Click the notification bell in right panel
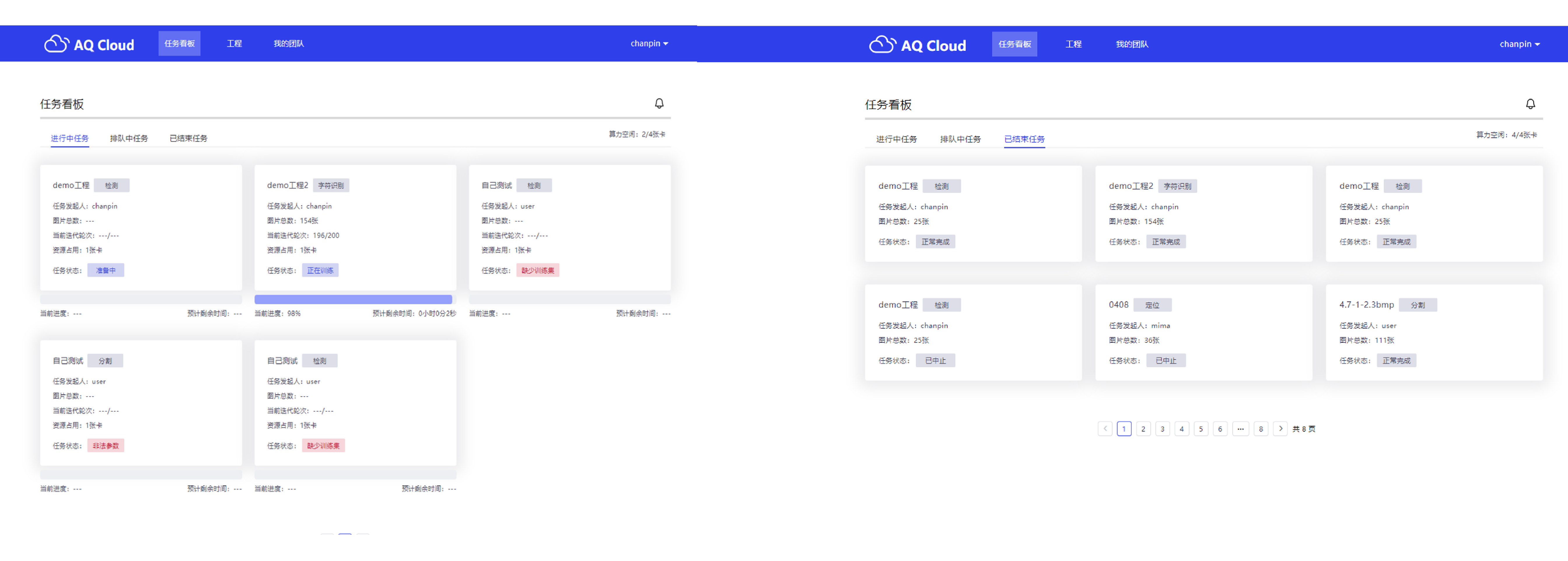This screenshot has height=561, width=1568. 1530,104
